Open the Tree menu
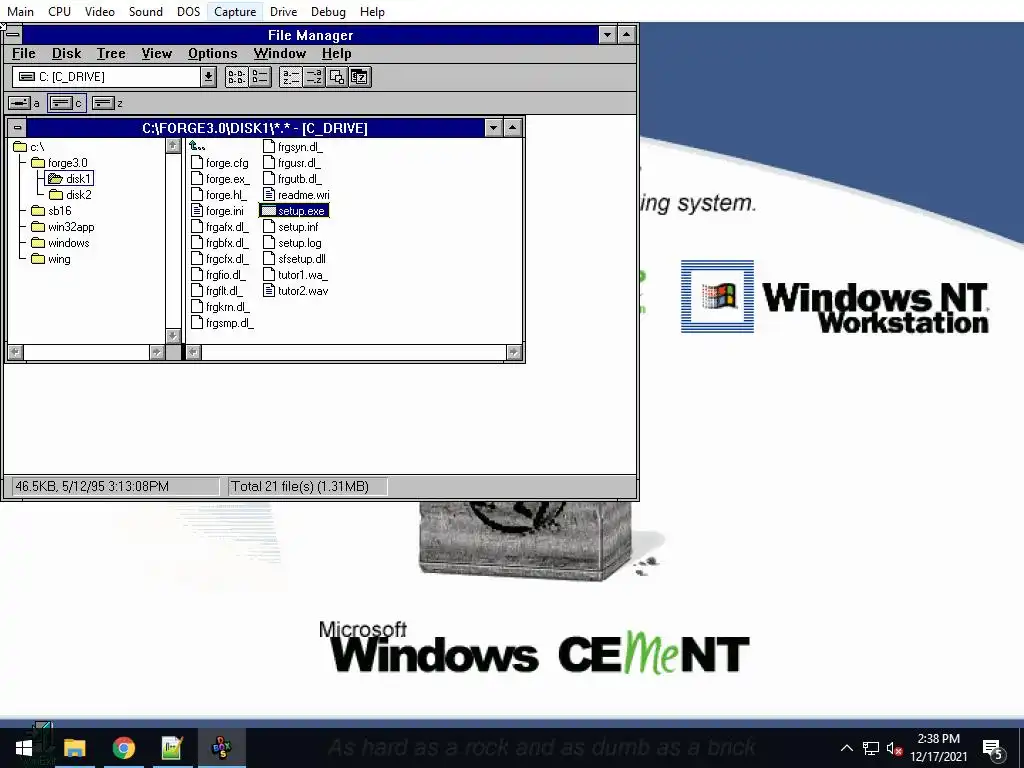 tap(111, 54)
